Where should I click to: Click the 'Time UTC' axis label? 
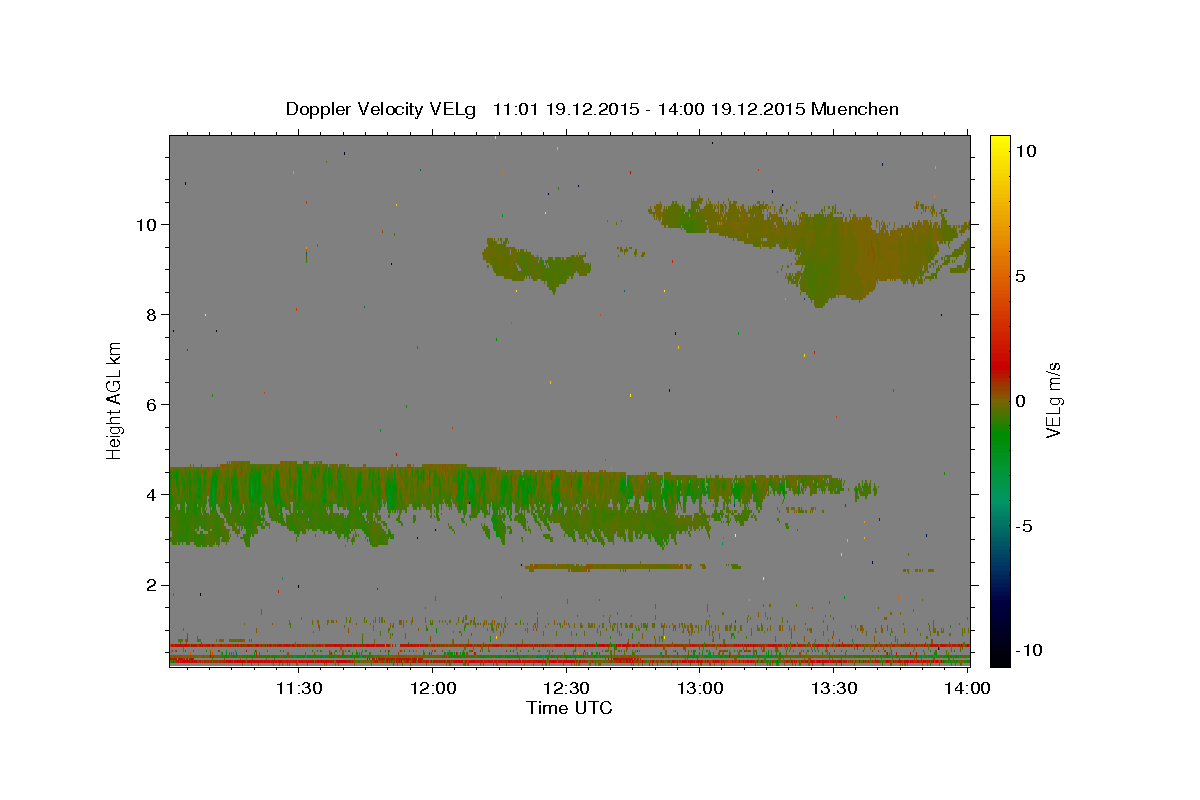pyautogui.click(x=569, y=708)
